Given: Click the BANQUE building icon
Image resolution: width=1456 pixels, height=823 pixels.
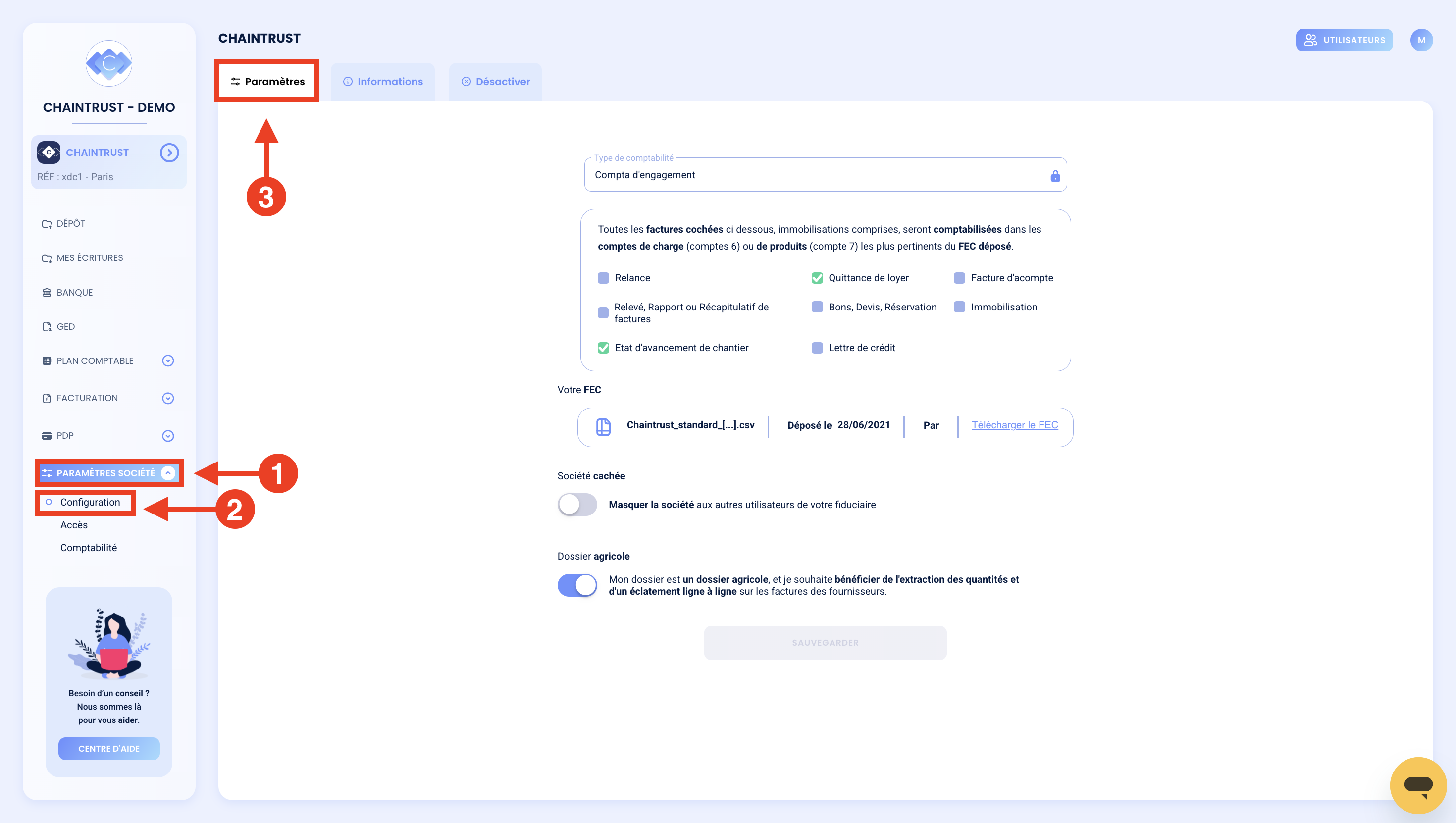Looking at the screenshot, I should point(47,292).
